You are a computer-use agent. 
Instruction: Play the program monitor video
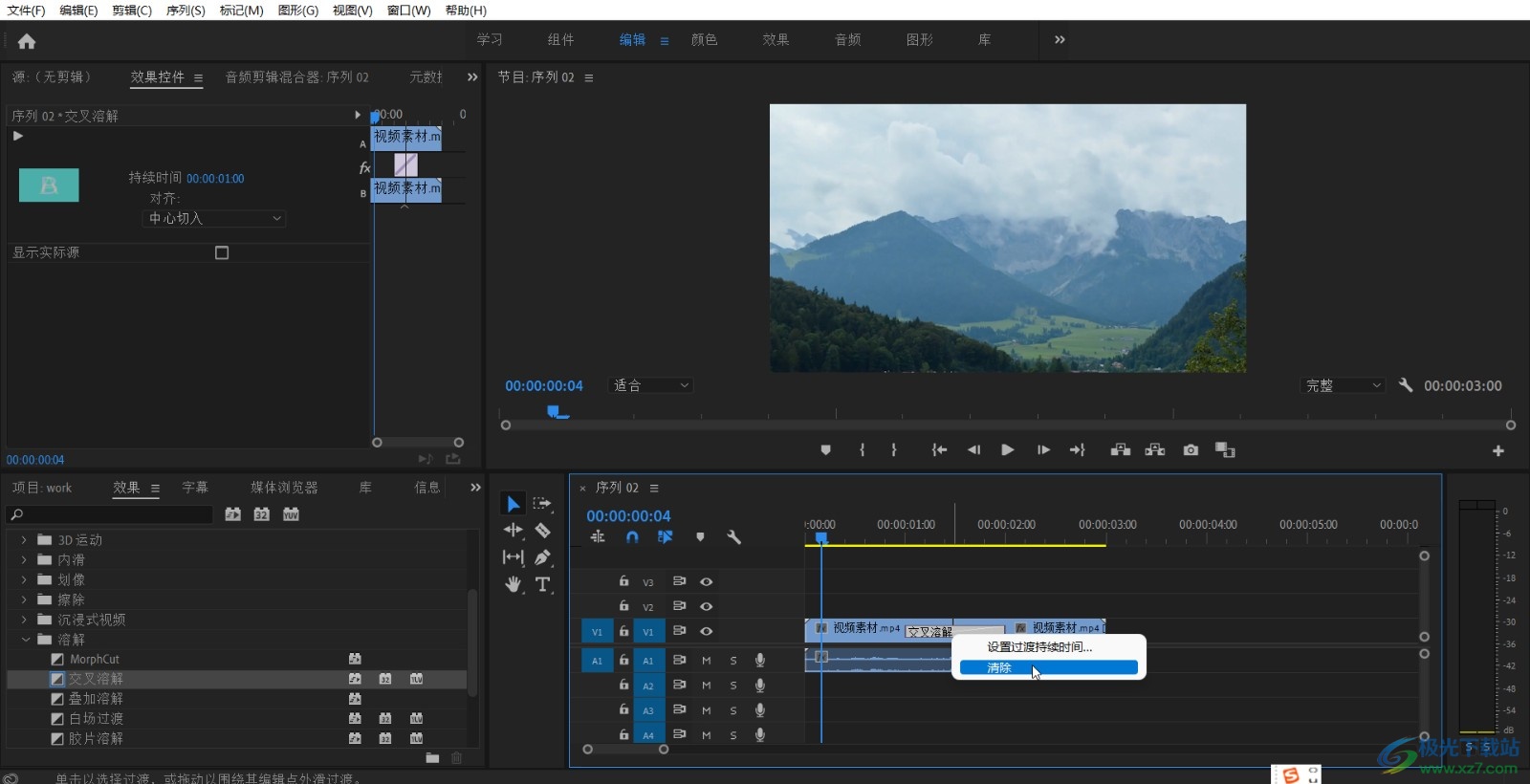[1008, 450]
